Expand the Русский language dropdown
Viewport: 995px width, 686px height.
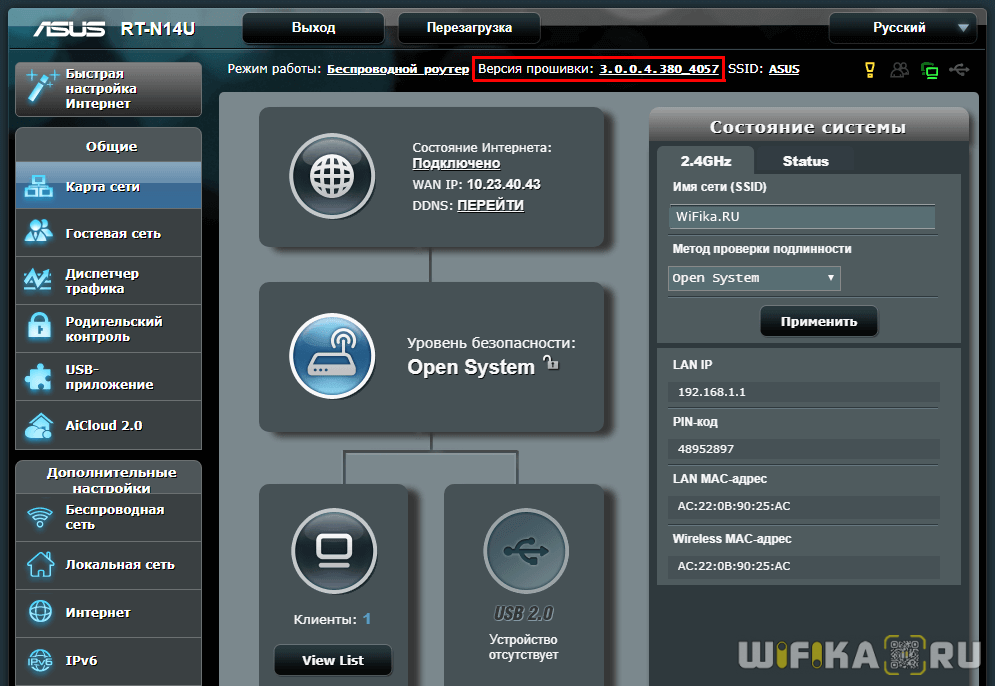coord(902,28)
